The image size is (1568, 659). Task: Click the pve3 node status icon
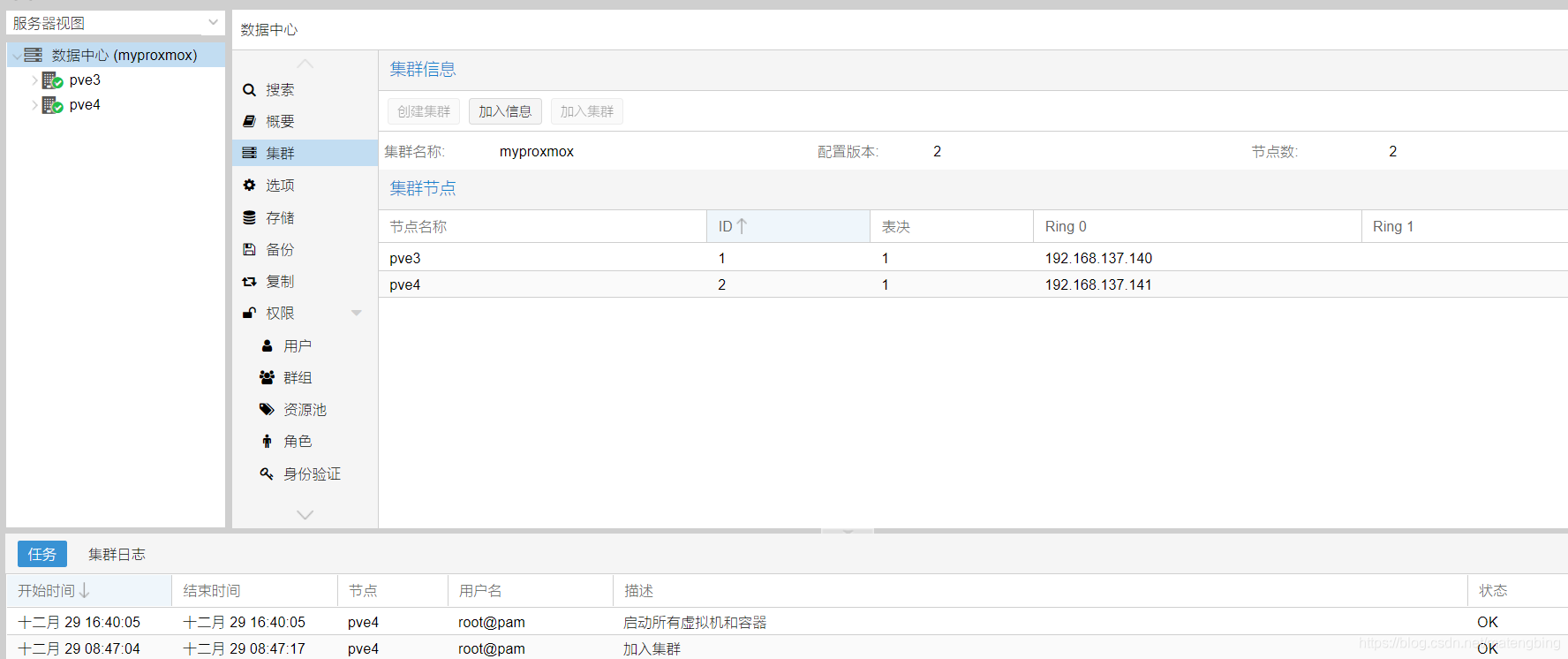(x=52, y=80)
